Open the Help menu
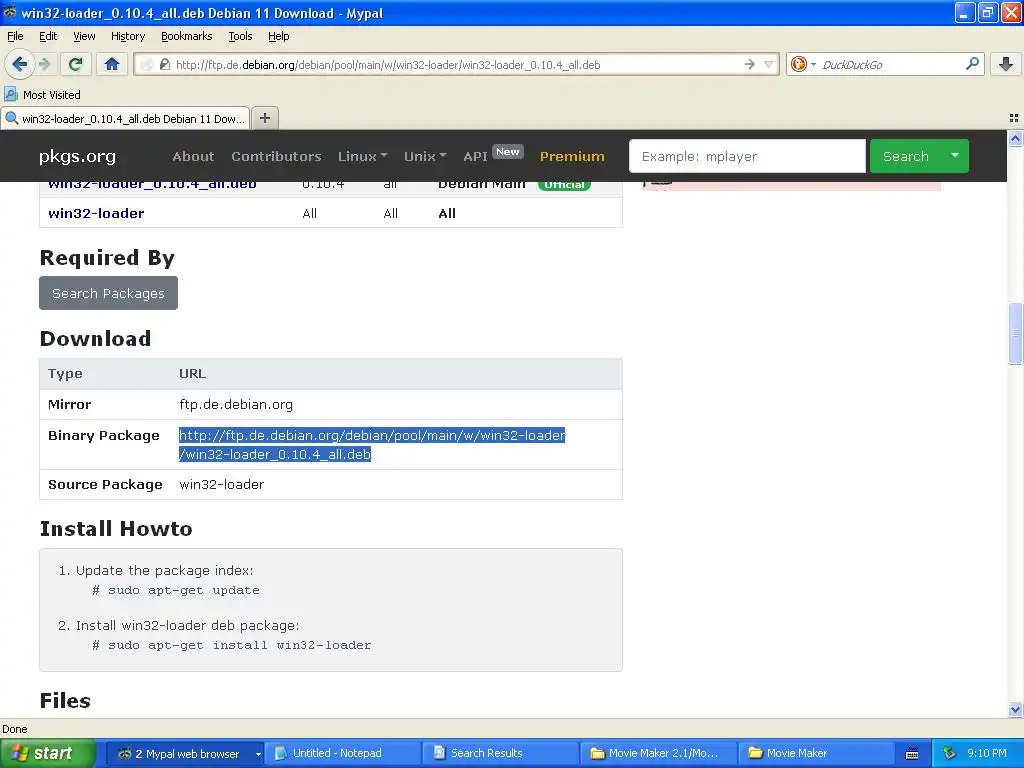 coord(278,36)
